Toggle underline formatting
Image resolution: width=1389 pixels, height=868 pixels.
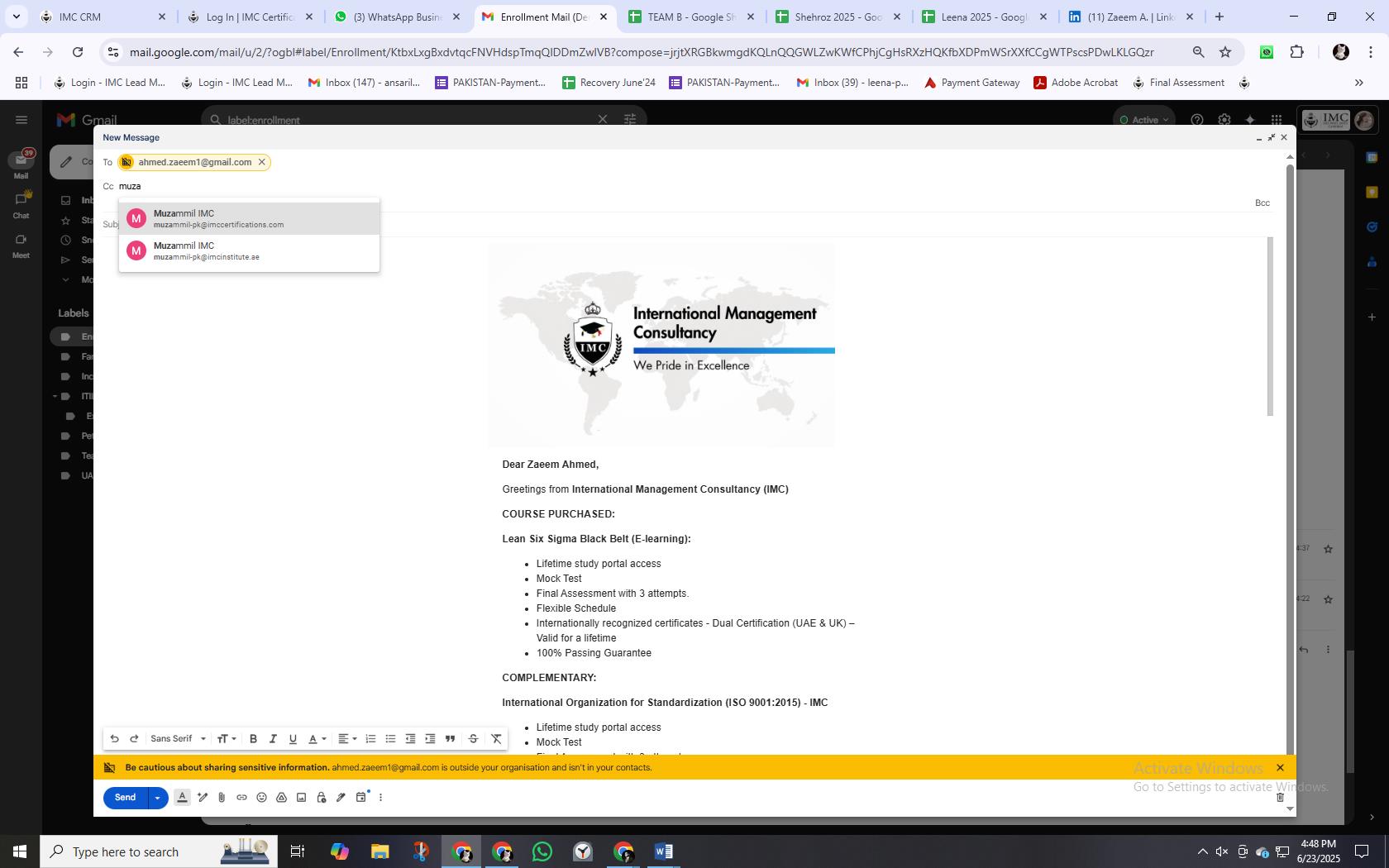pos(293,739)
